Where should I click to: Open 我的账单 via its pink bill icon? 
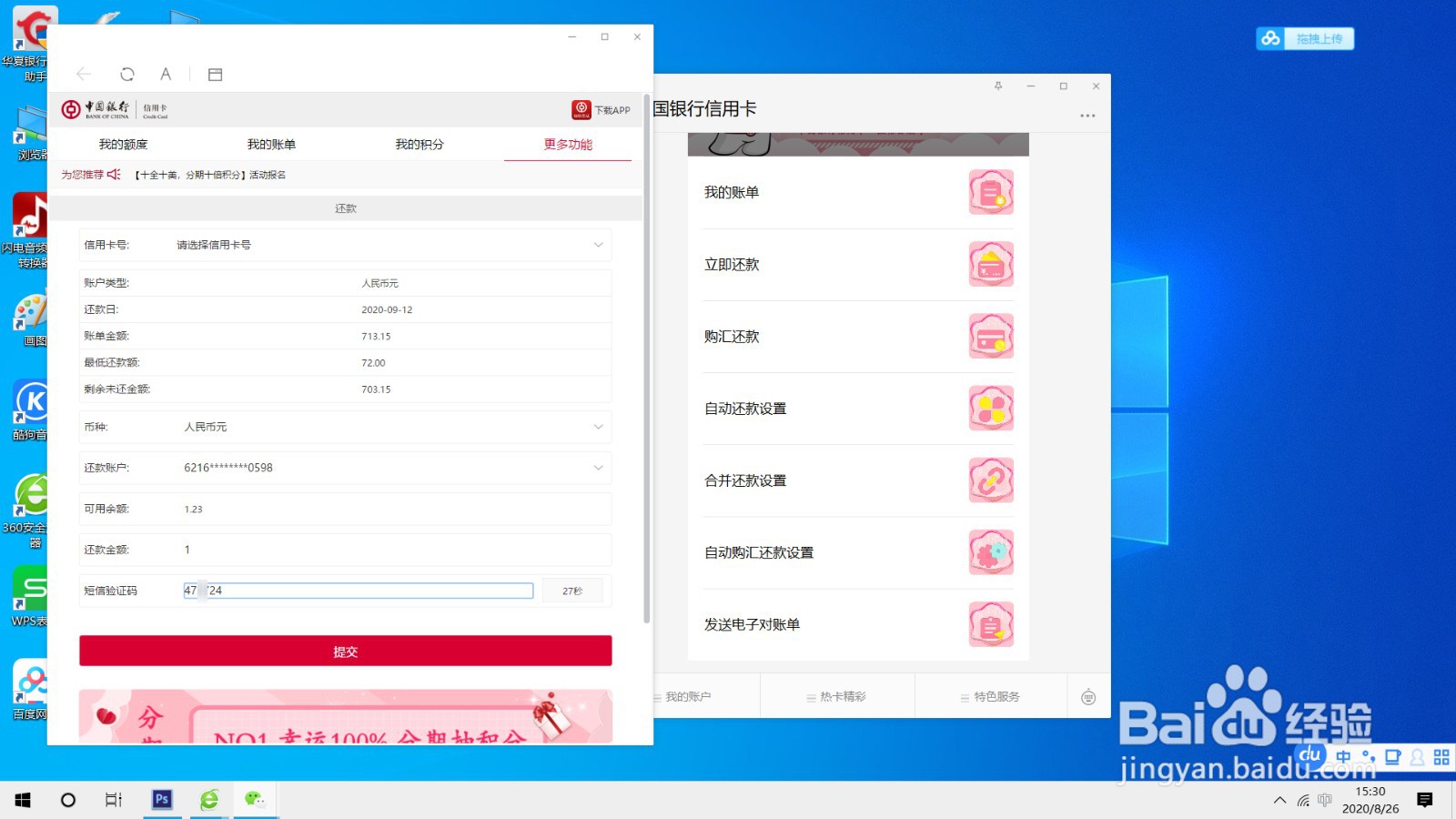tap(991, 193)
